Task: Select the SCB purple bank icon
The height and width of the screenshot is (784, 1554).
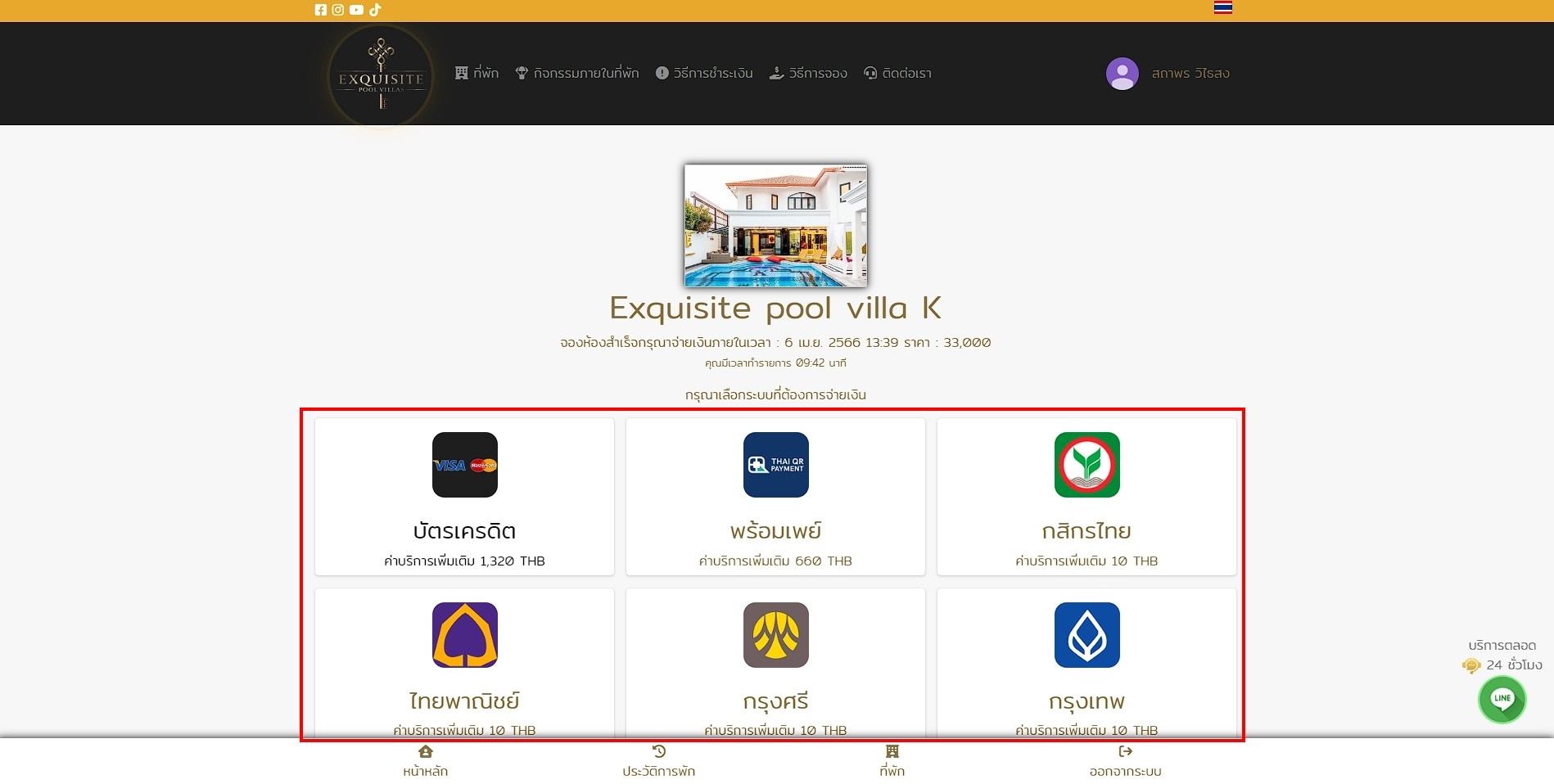Action: [x=464, y=635]
